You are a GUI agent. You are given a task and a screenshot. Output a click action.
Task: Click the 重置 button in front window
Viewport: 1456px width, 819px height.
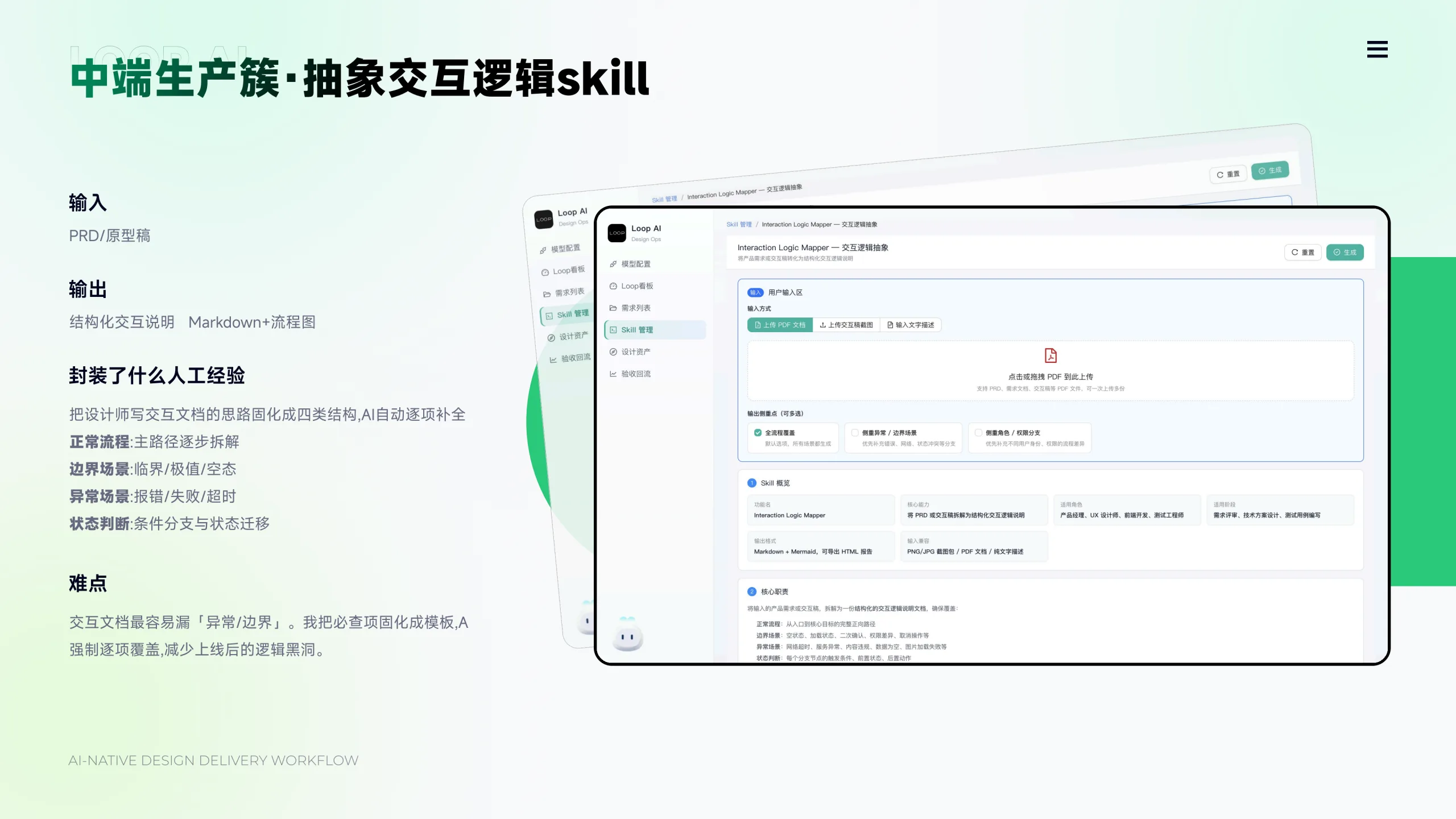1302,252
